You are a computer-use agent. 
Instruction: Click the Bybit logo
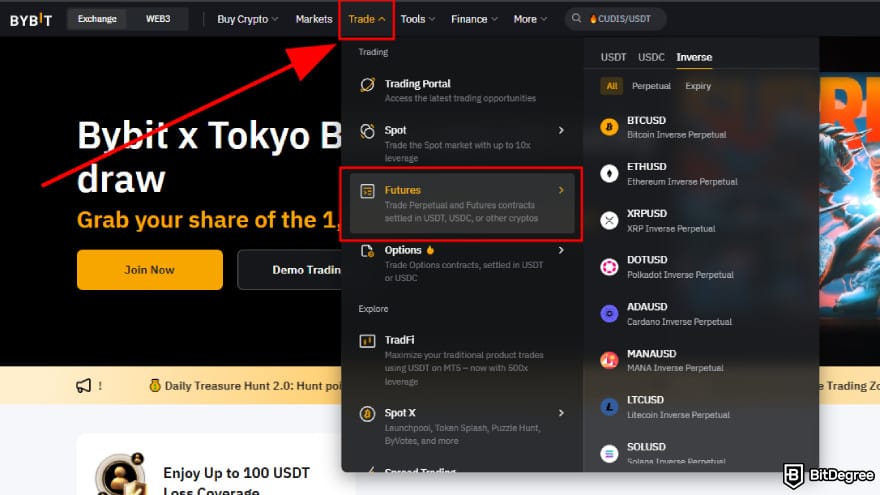(31, 20)
